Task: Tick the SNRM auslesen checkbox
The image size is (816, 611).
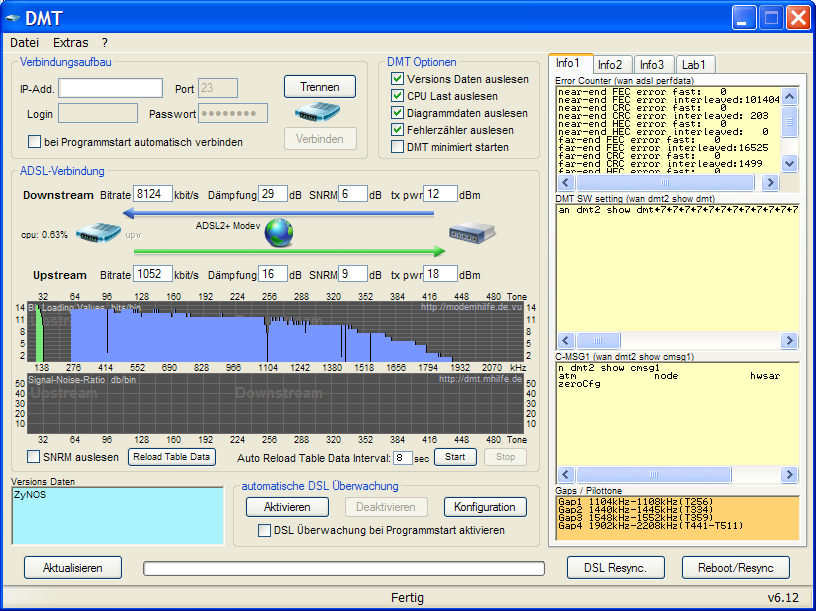Action: pyautogui.click(x=35, y=457)
